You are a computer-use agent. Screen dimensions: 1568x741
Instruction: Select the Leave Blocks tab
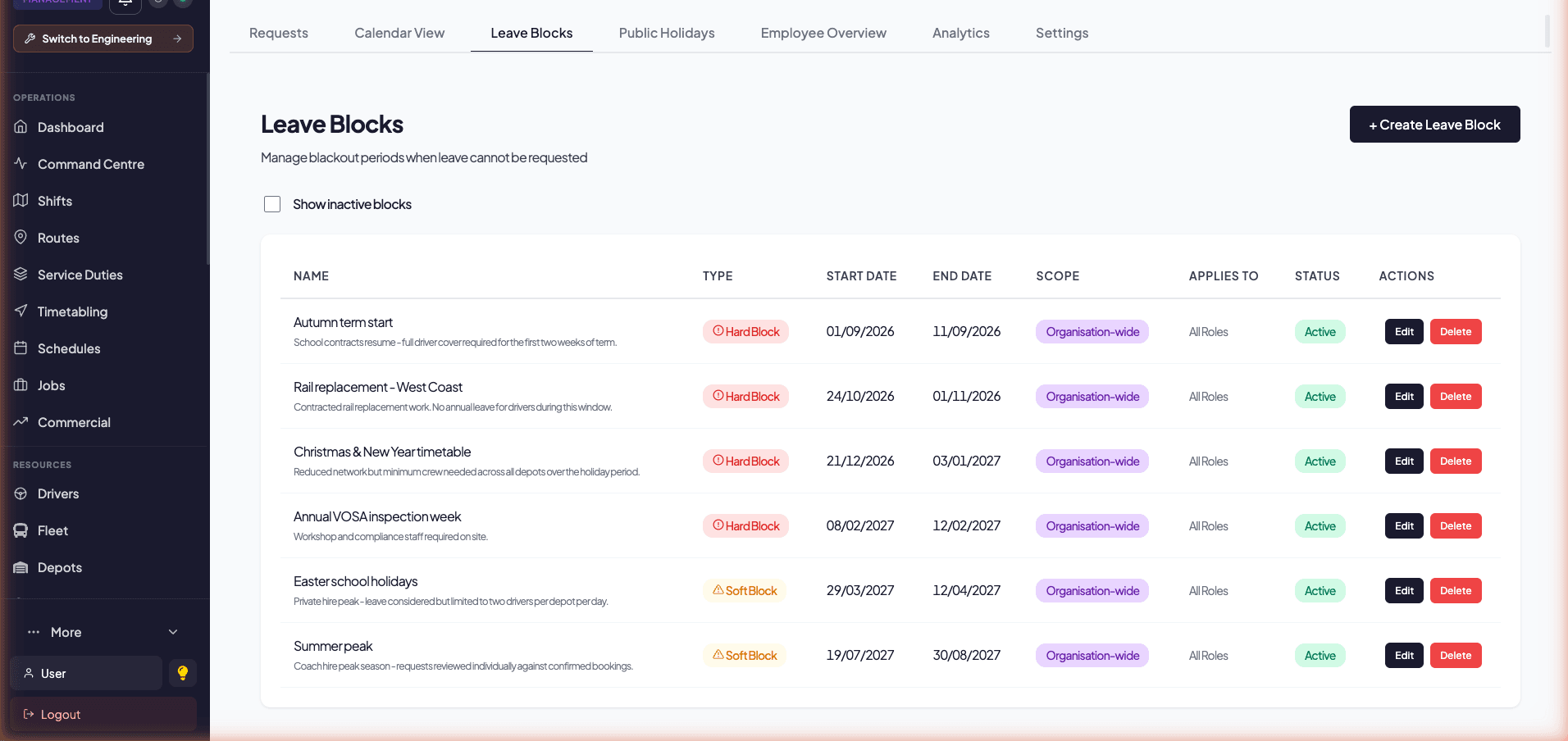pos(531,33)
